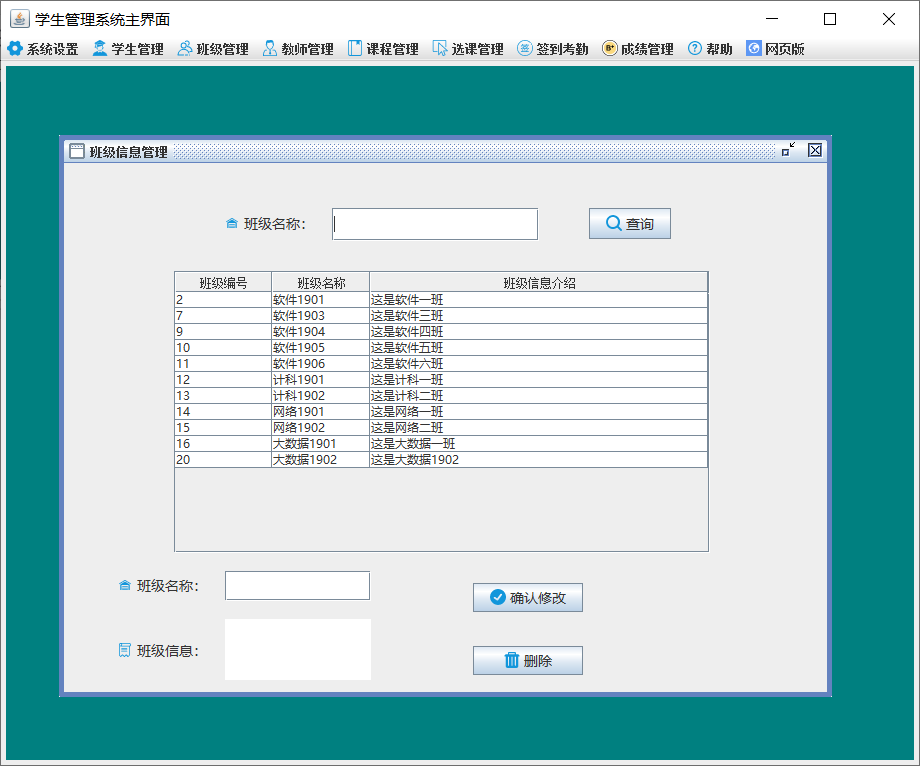
Task: Open the 网页版 web version icon
Action: [x=753, y=48]
